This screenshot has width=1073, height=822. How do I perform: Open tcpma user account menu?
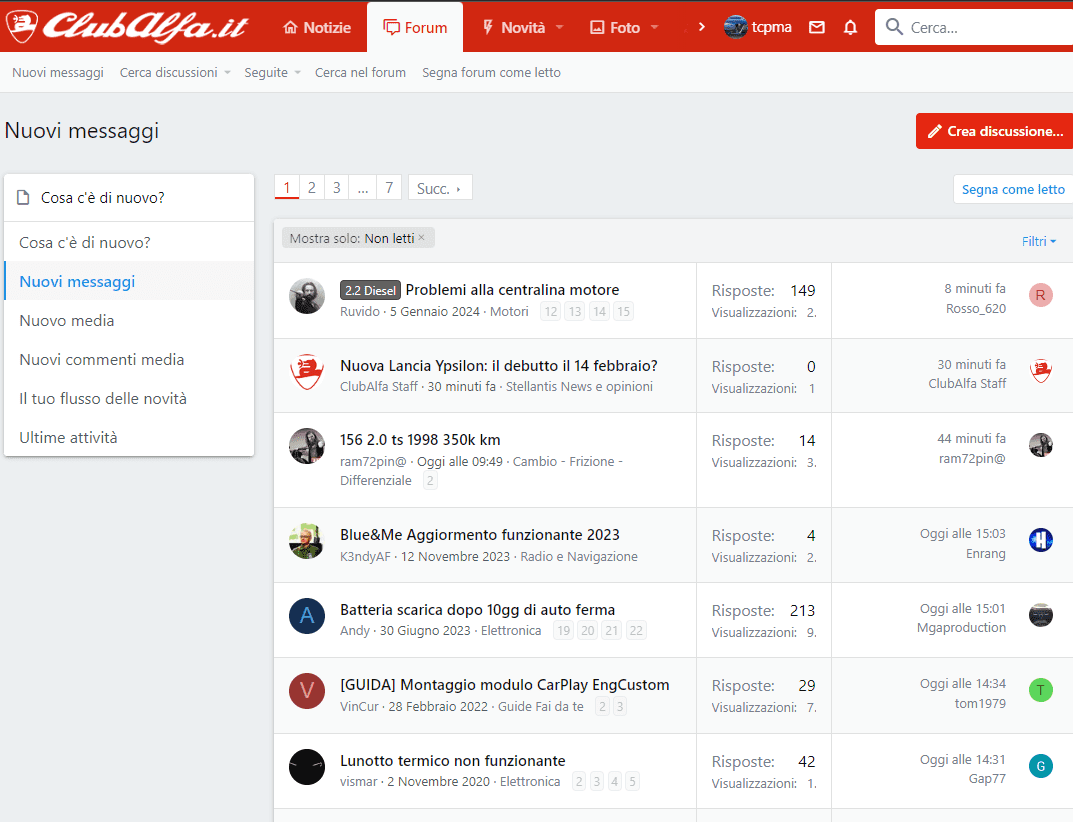pyautogui.click(x=758, y=27)
